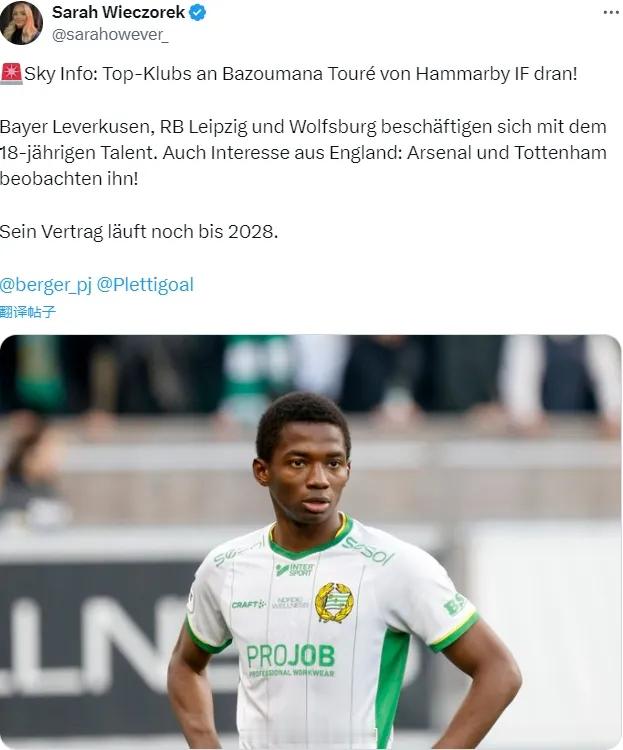Open Sarah Wieczorek's profile avatar
623x750 pixels.
21,22
